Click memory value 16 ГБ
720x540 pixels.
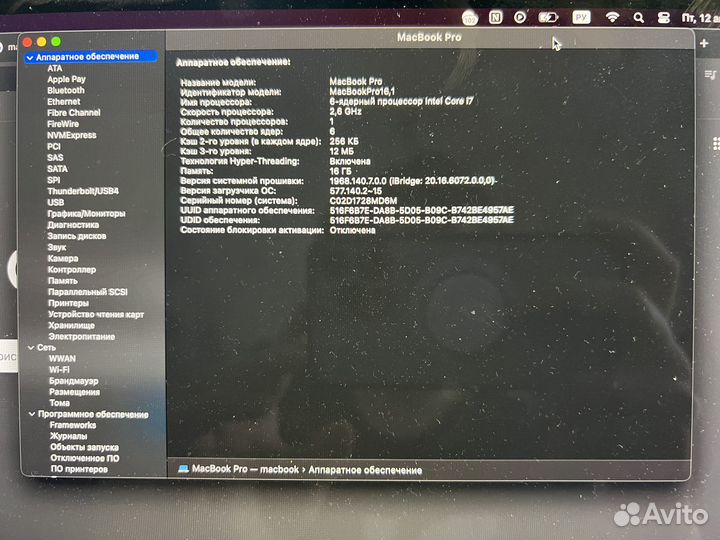(x=340, y=171)
